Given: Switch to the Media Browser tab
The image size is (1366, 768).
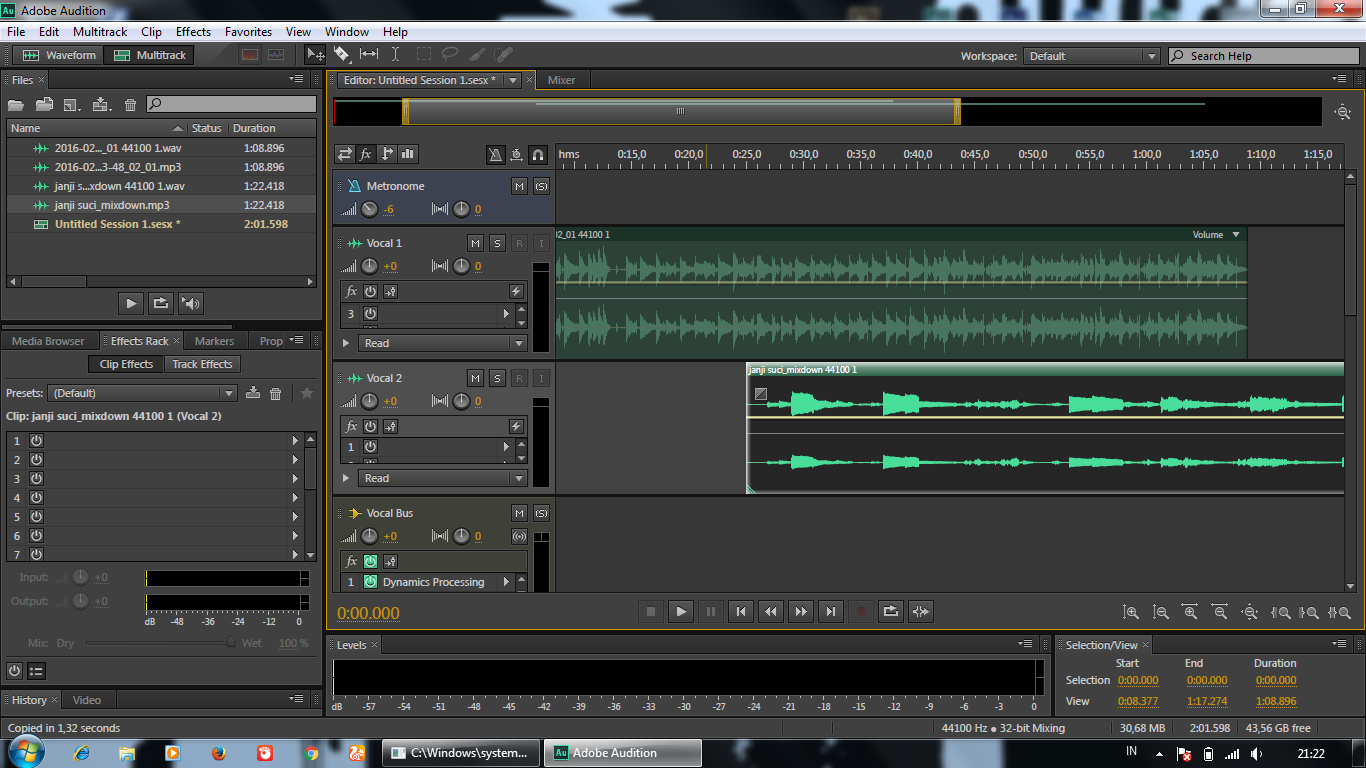Looking at the screenshot, I should pos(48,341).
